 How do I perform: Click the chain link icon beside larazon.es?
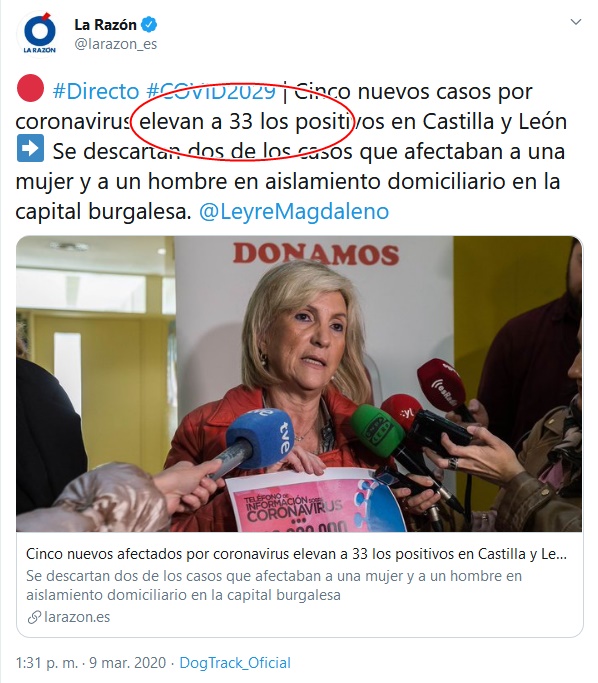coord(34,617)
